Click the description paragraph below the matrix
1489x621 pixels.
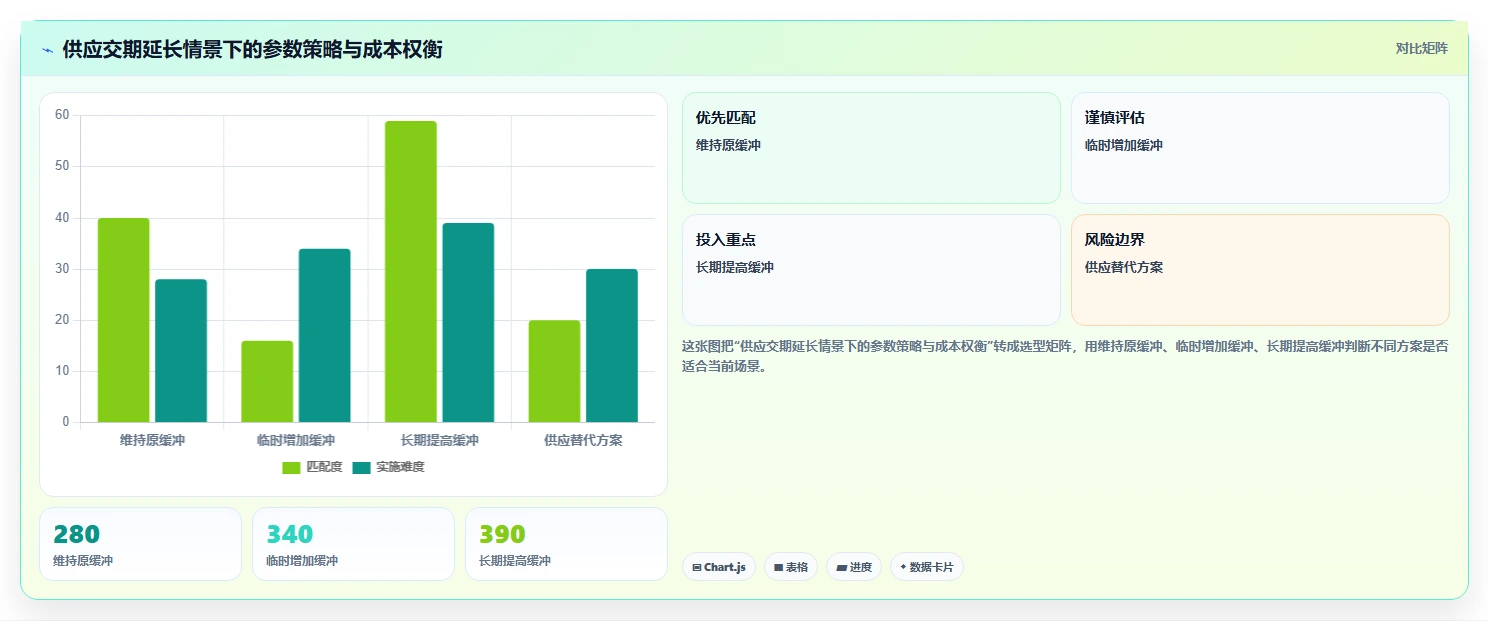1065,356
